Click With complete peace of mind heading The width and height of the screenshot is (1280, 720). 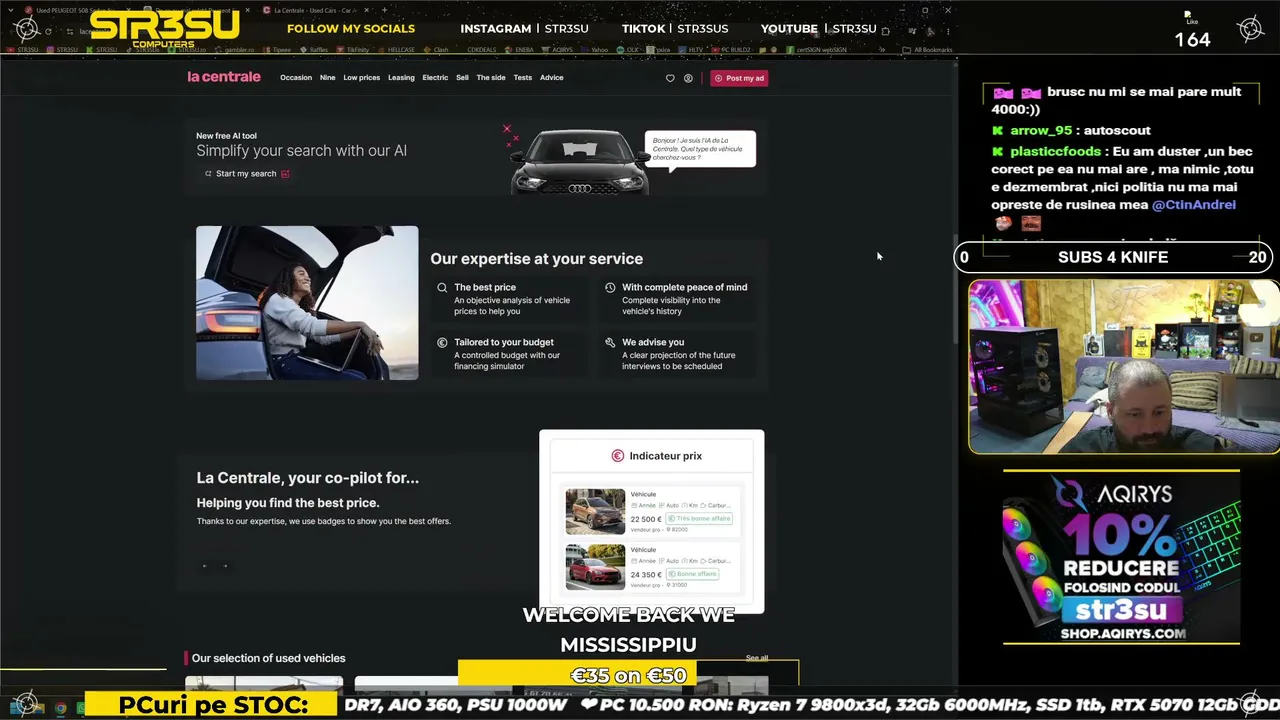click(x=684, y=287)
